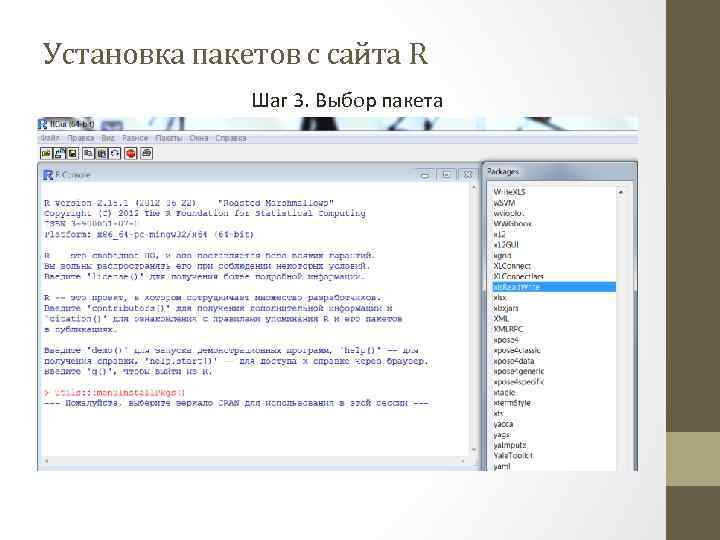
Task: Select WriteXLS in Packages list
Action: [509, 192]
